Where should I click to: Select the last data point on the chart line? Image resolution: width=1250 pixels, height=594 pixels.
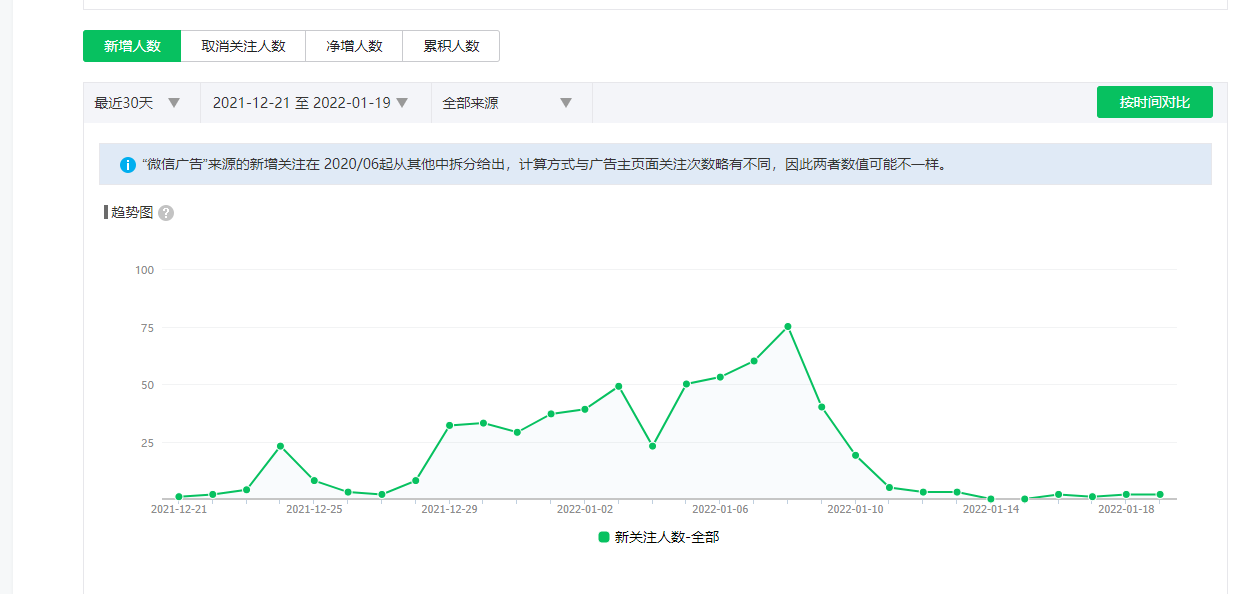point(1160,495)
